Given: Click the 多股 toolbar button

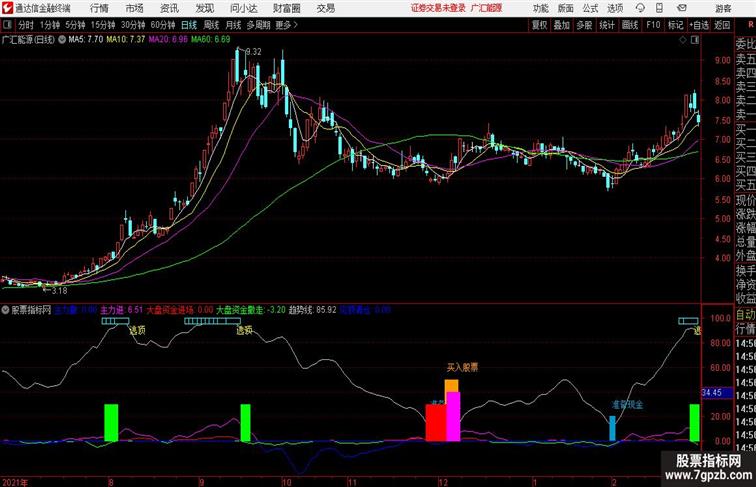Looking at the screenshot, I should click(584, 25).
